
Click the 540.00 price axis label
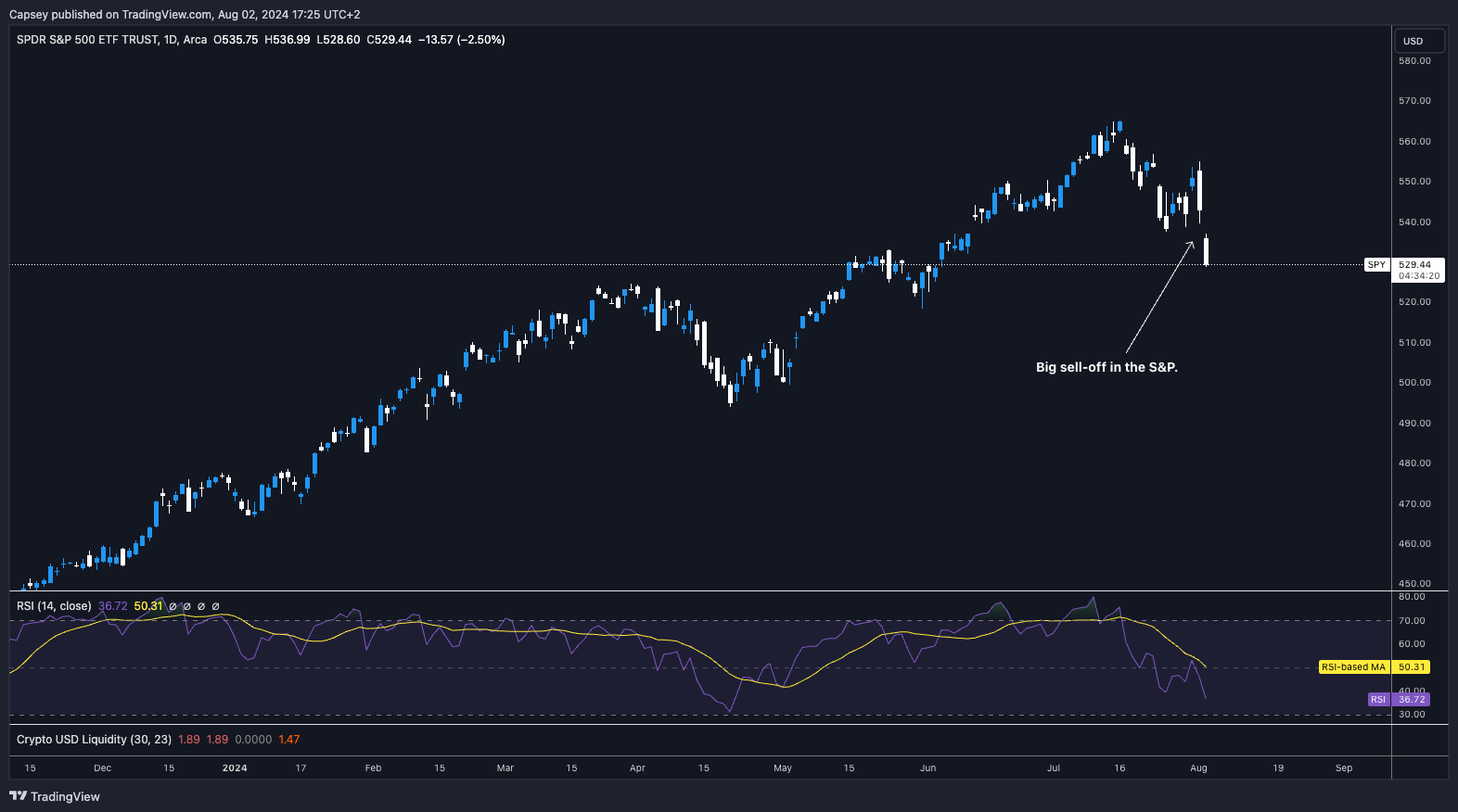coord(1414,222)
